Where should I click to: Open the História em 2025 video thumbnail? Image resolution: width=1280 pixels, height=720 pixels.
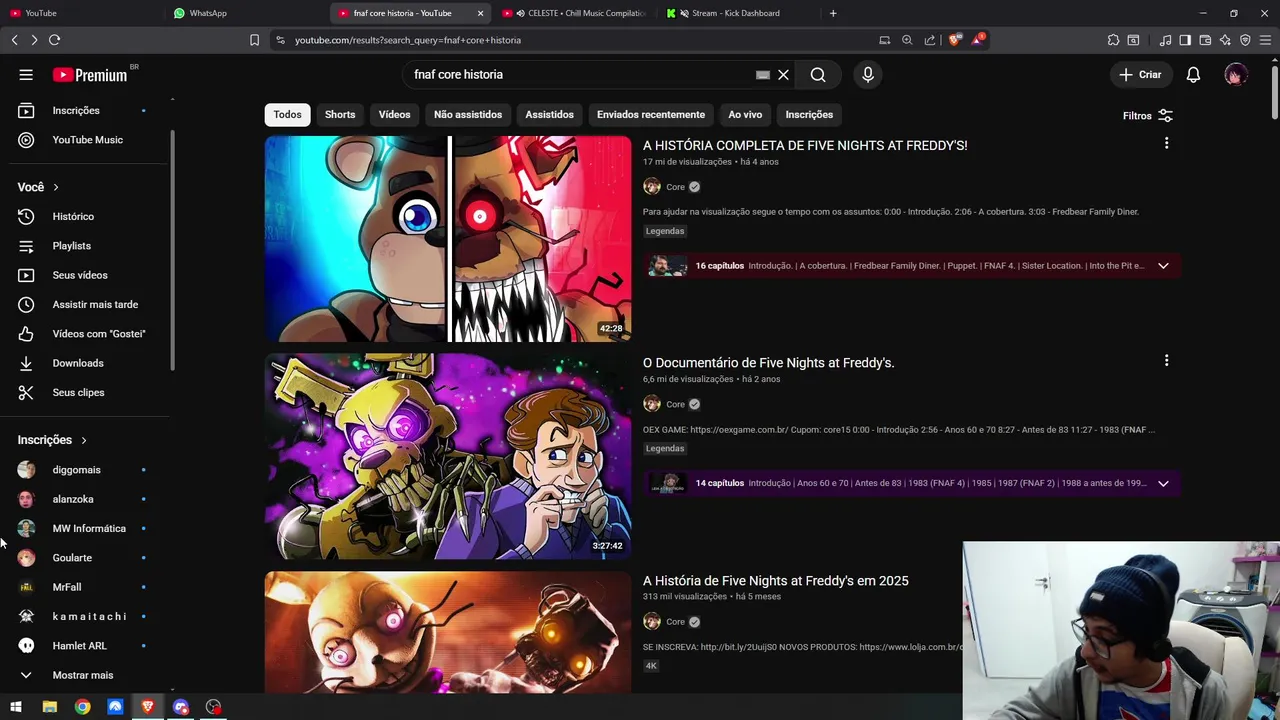tap(448, 632)
